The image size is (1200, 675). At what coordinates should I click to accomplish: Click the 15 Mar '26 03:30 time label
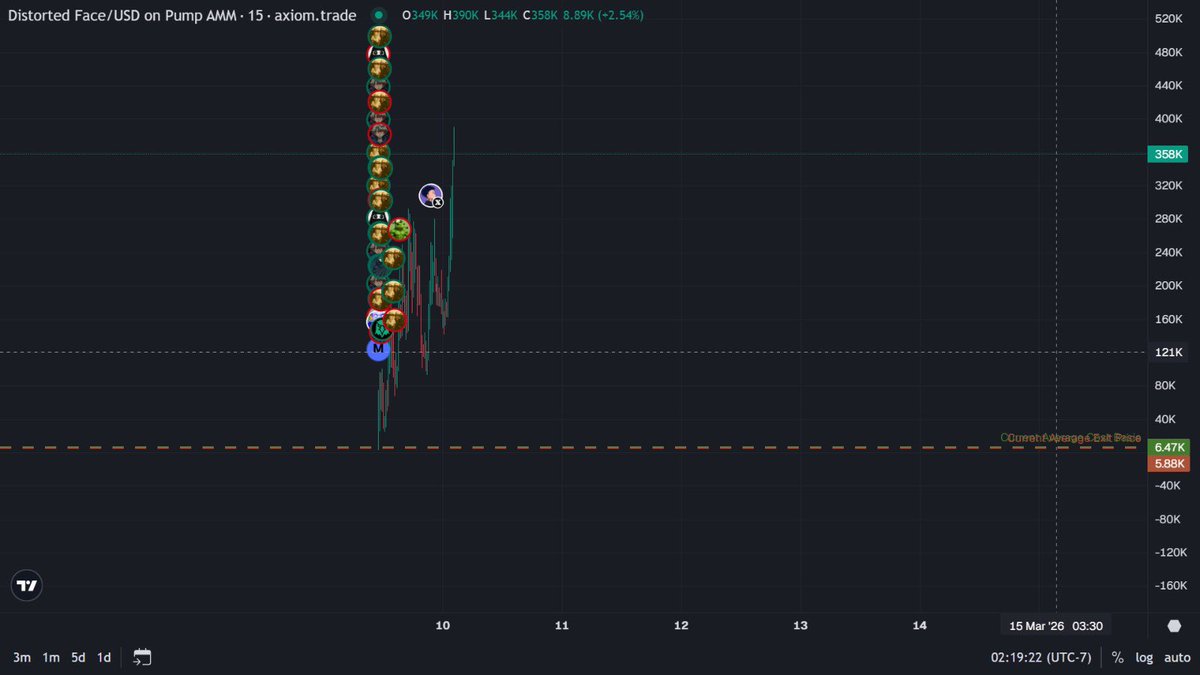[x=1056, y=625]
